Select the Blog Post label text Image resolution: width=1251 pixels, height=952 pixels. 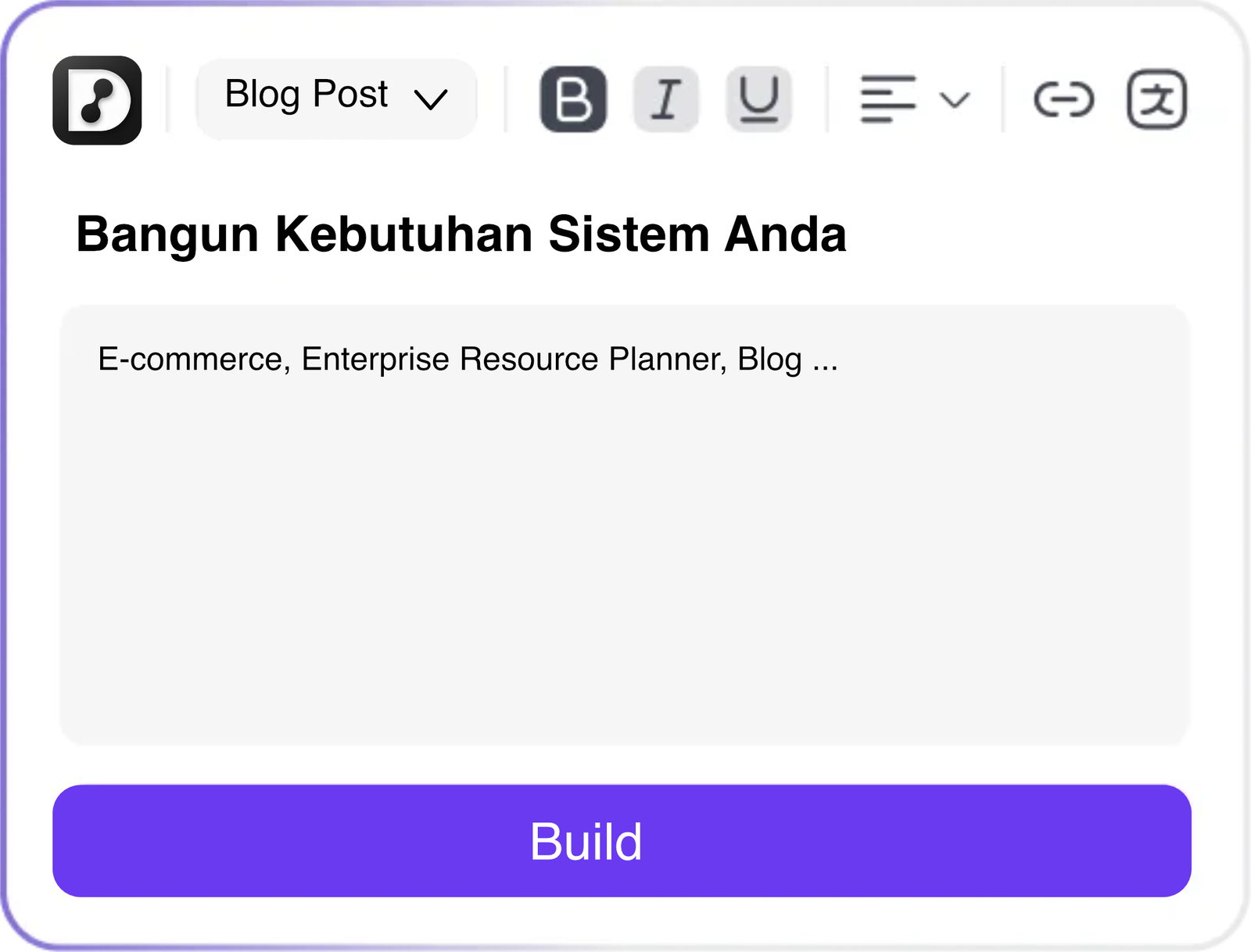306,95
